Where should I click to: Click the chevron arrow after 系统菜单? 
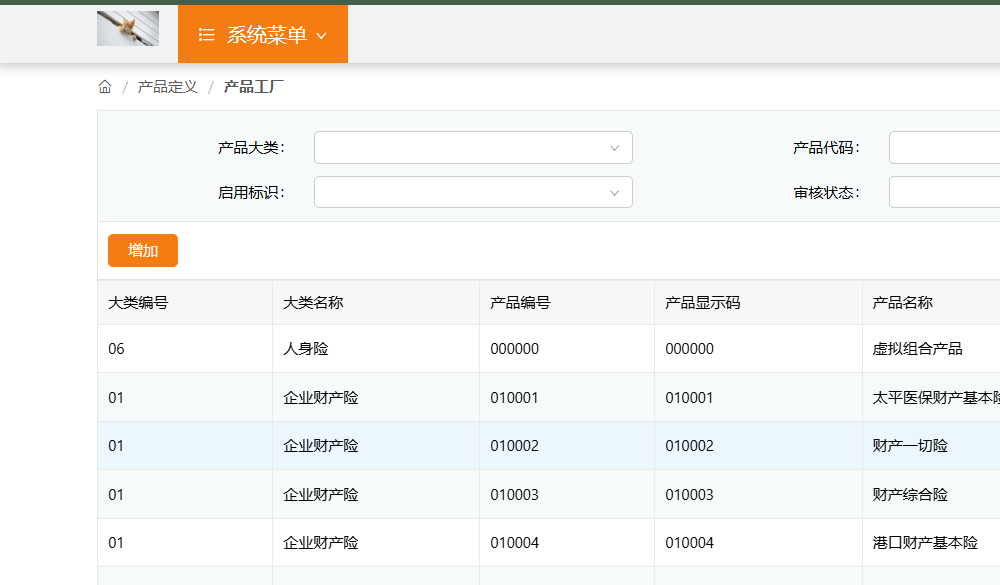pyautogui.click(x=321, y=36)
